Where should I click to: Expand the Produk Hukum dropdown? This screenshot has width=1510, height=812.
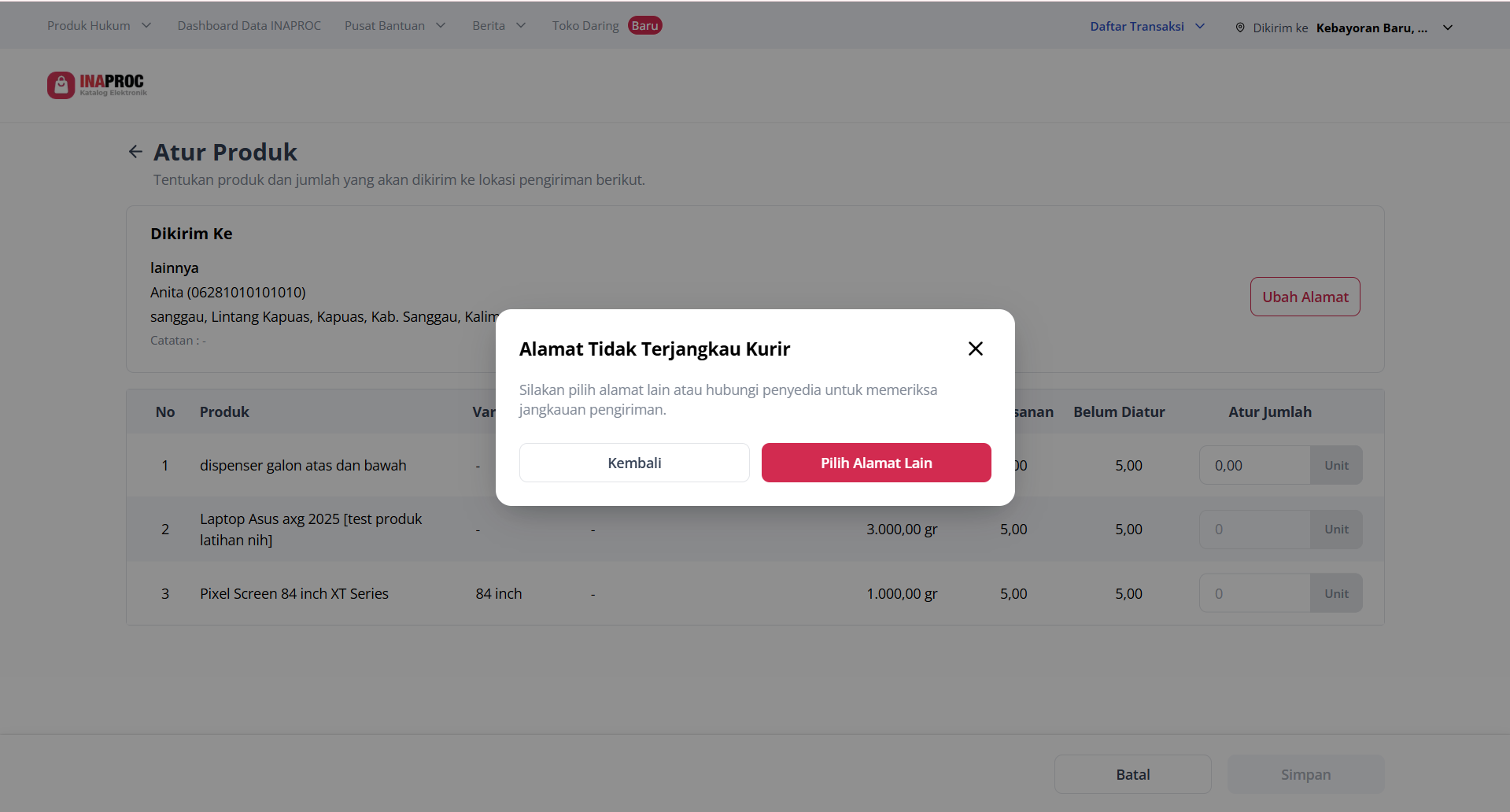146,26
